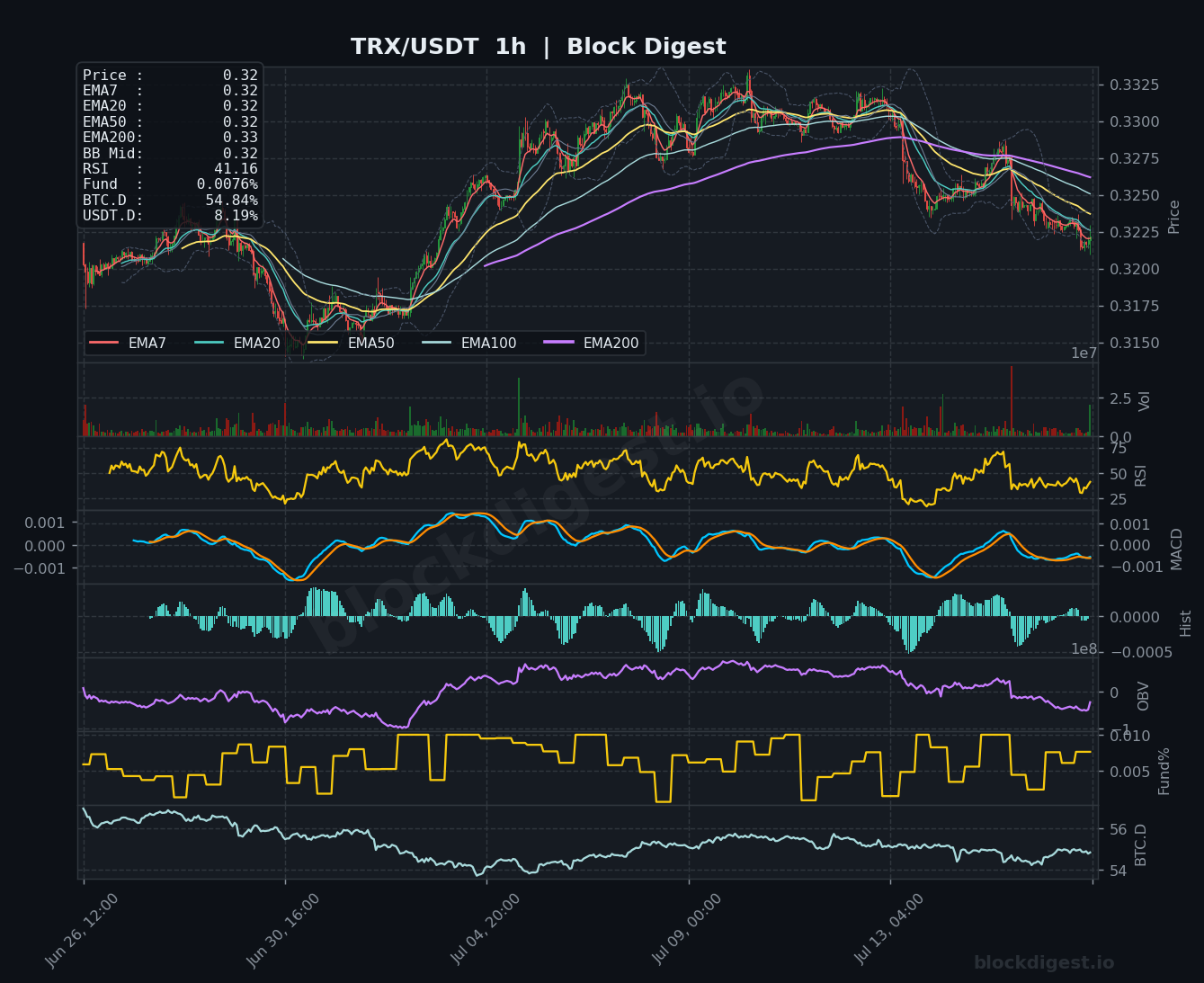
Task: Click the 2.5 volume axis tick
Action: click(x=1120, y=398)
